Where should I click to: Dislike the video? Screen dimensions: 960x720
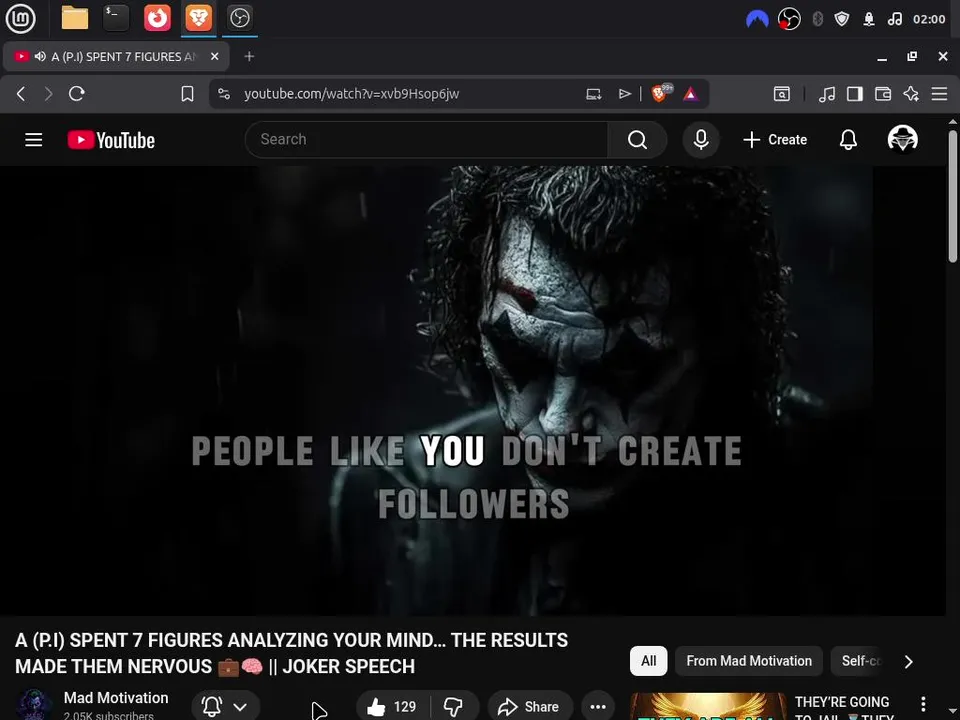click(454, 707)
